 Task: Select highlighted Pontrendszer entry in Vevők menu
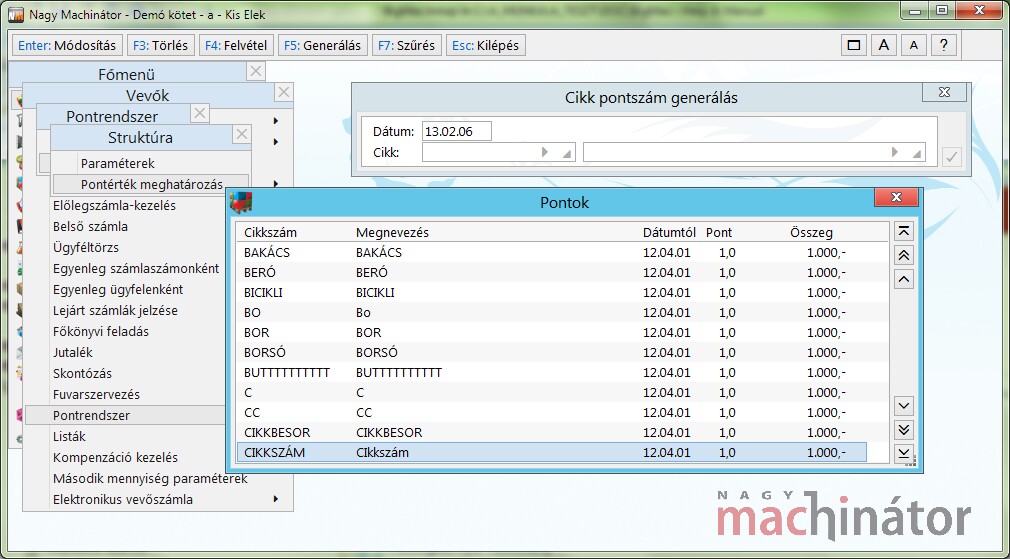tap(126, 415)
